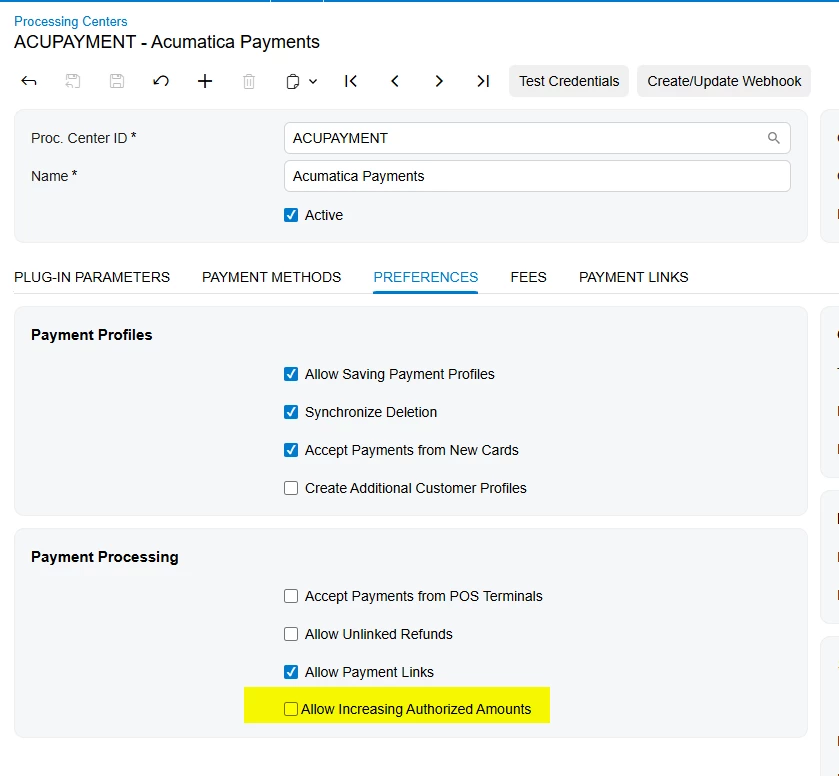Open the Payment Links tab

[634, 277]
